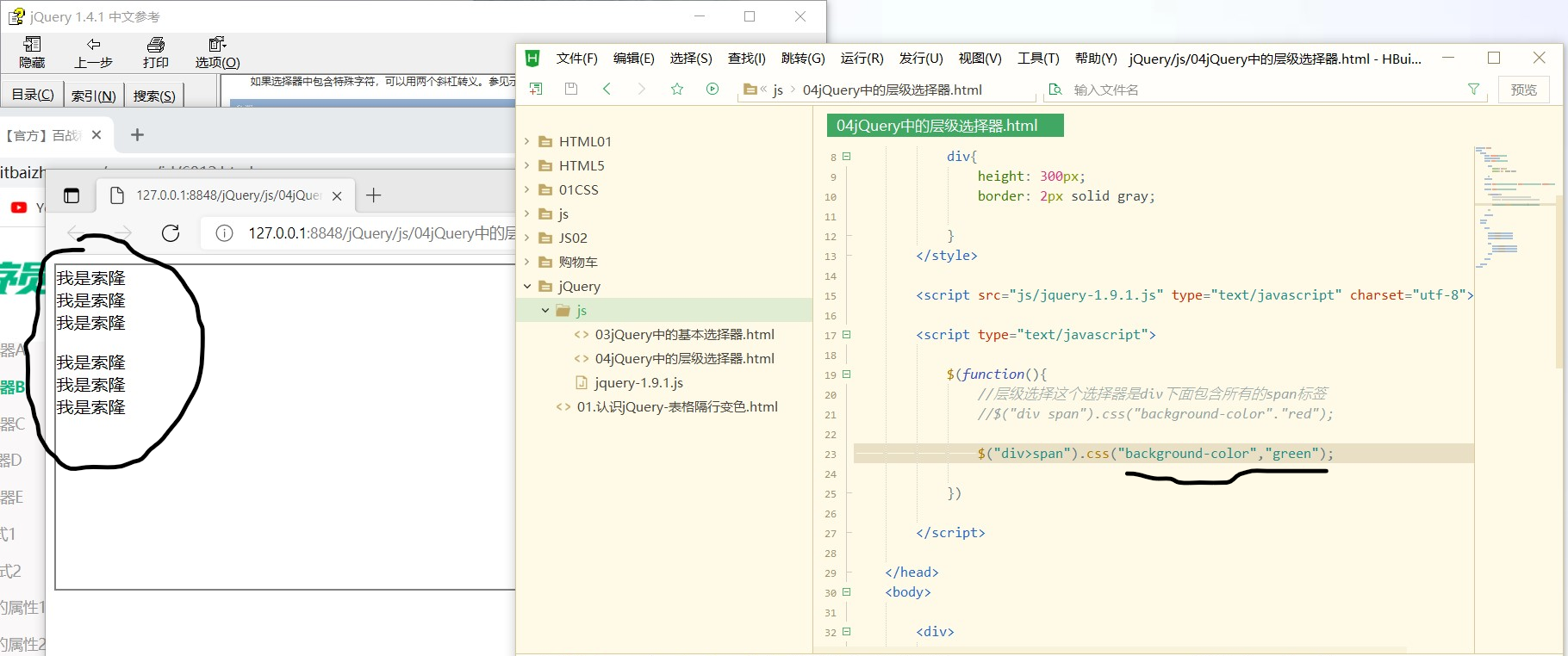Open new tab in background browser window
Viewport: 1568px width, 656px height.
pos(137,134)
